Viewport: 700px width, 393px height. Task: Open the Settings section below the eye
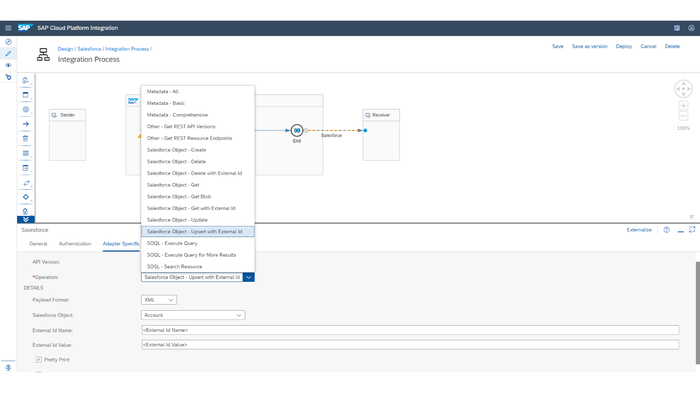point(8,77)
